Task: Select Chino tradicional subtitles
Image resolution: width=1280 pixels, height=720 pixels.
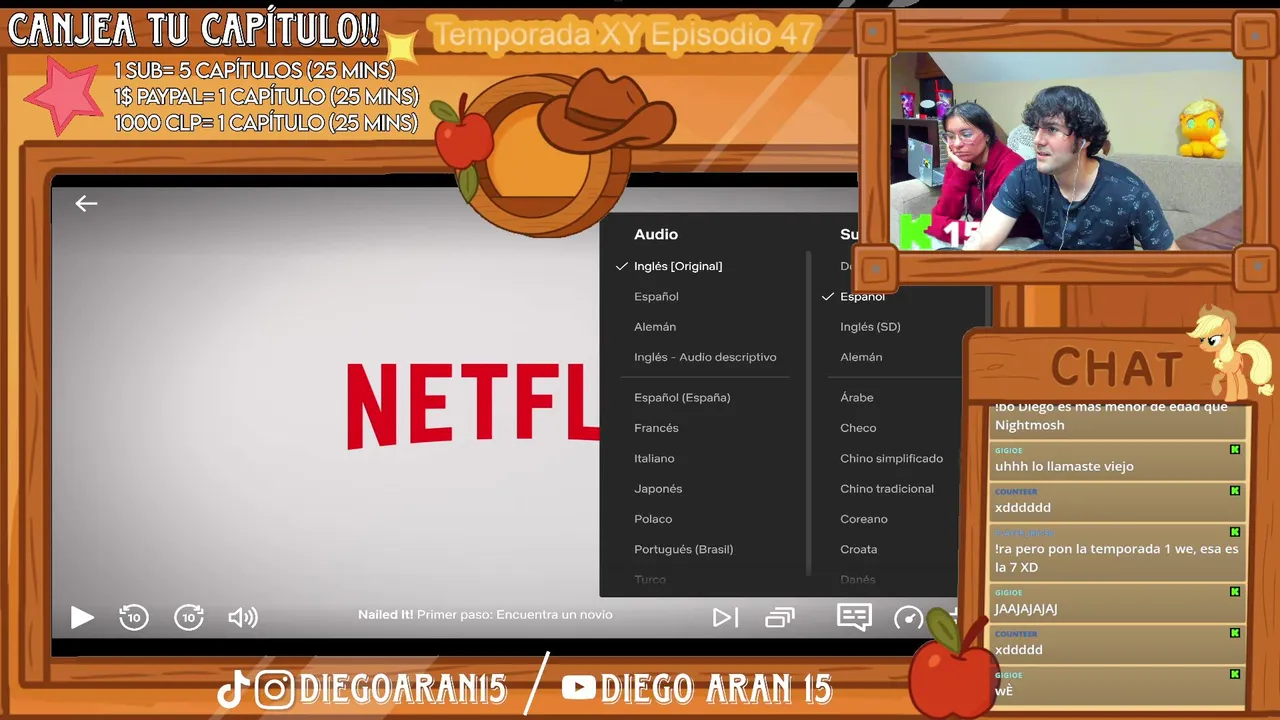Action: pyautogui.click(x=887, y=489)
